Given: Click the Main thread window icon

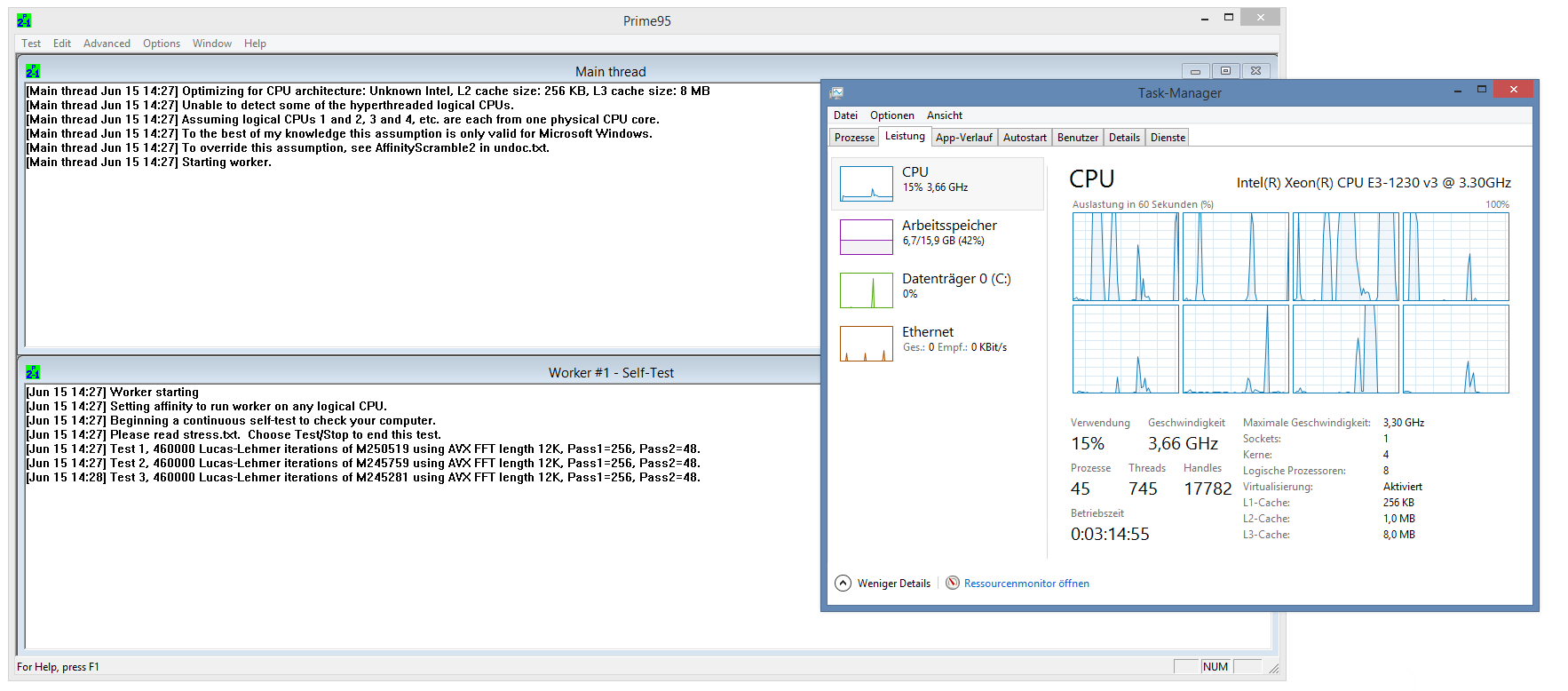Looking at the screenshot, I should [33, 71].
